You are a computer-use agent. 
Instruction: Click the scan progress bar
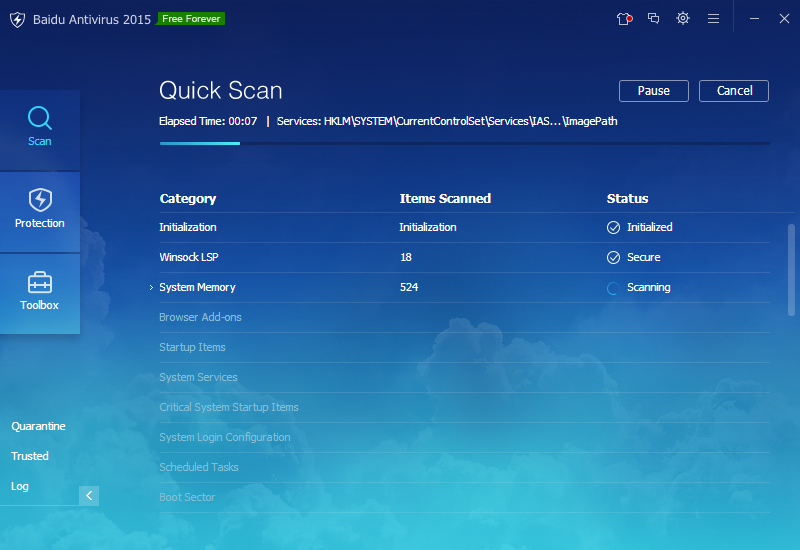[465, 143]
